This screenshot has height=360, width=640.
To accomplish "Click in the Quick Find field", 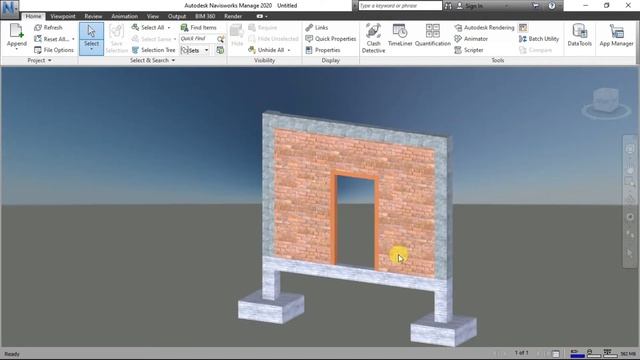I will 198,38.
